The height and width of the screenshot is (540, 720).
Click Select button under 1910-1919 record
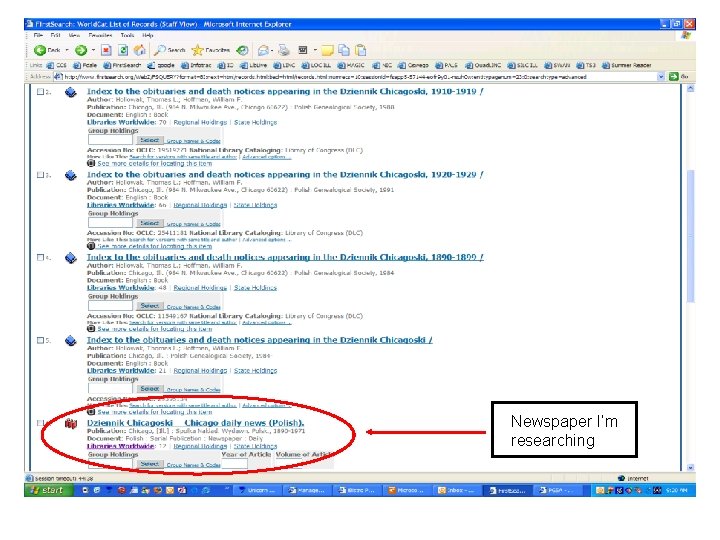pos(150,140)
